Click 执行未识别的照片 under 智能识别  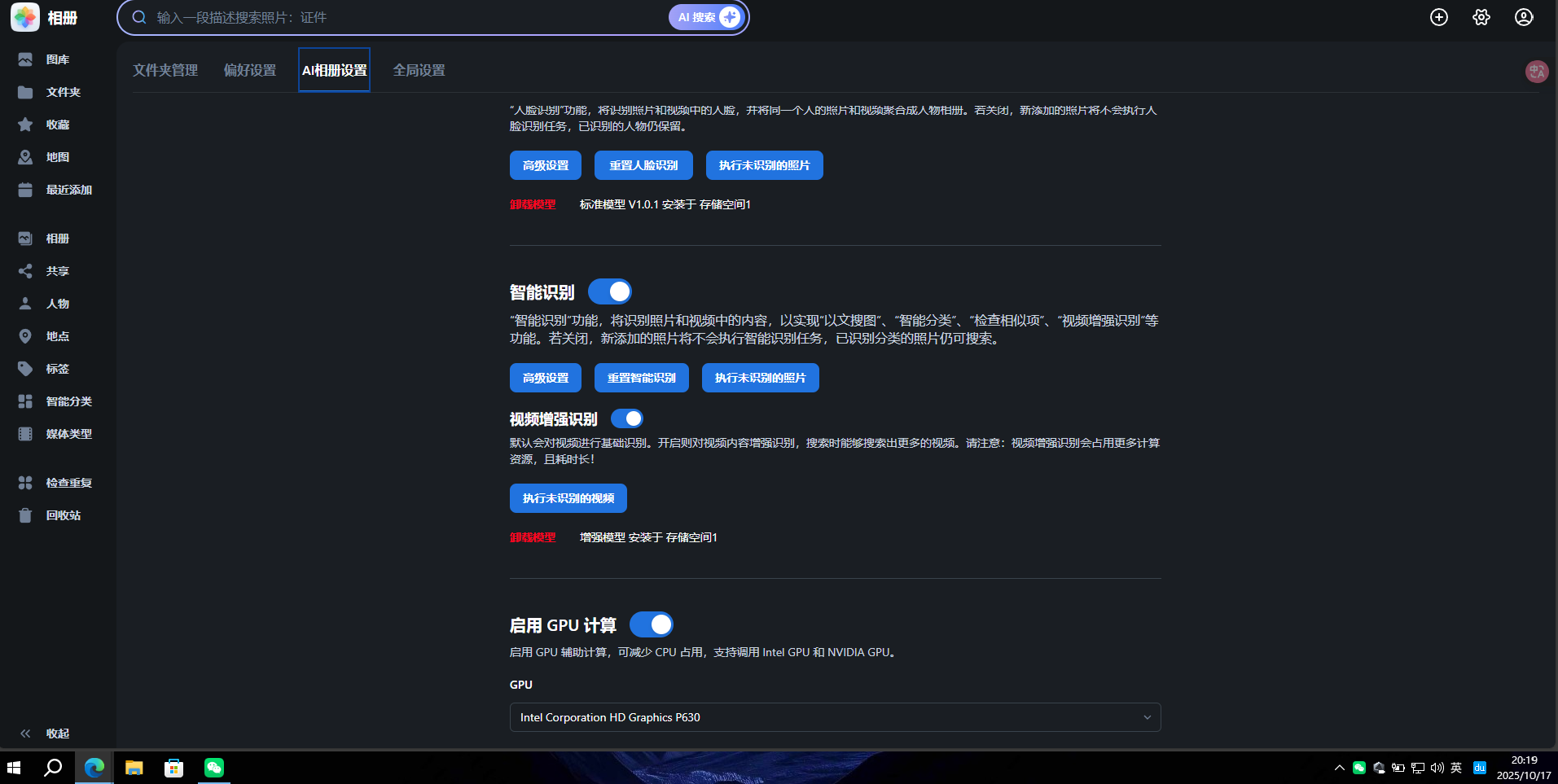[761, 378]
